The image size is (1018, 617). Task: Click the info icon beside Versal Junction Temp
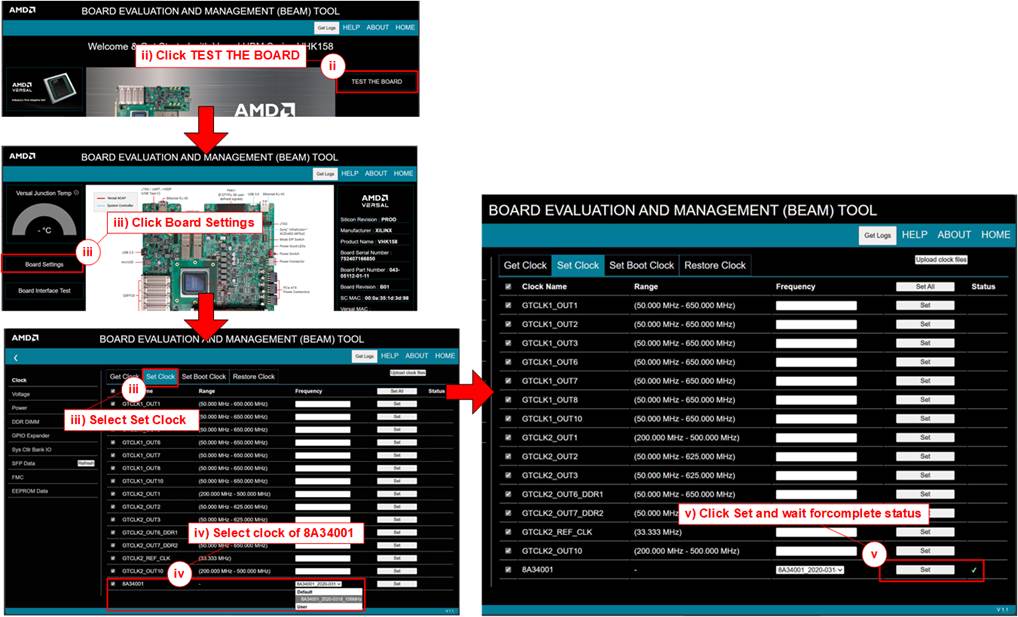(77, 193)
